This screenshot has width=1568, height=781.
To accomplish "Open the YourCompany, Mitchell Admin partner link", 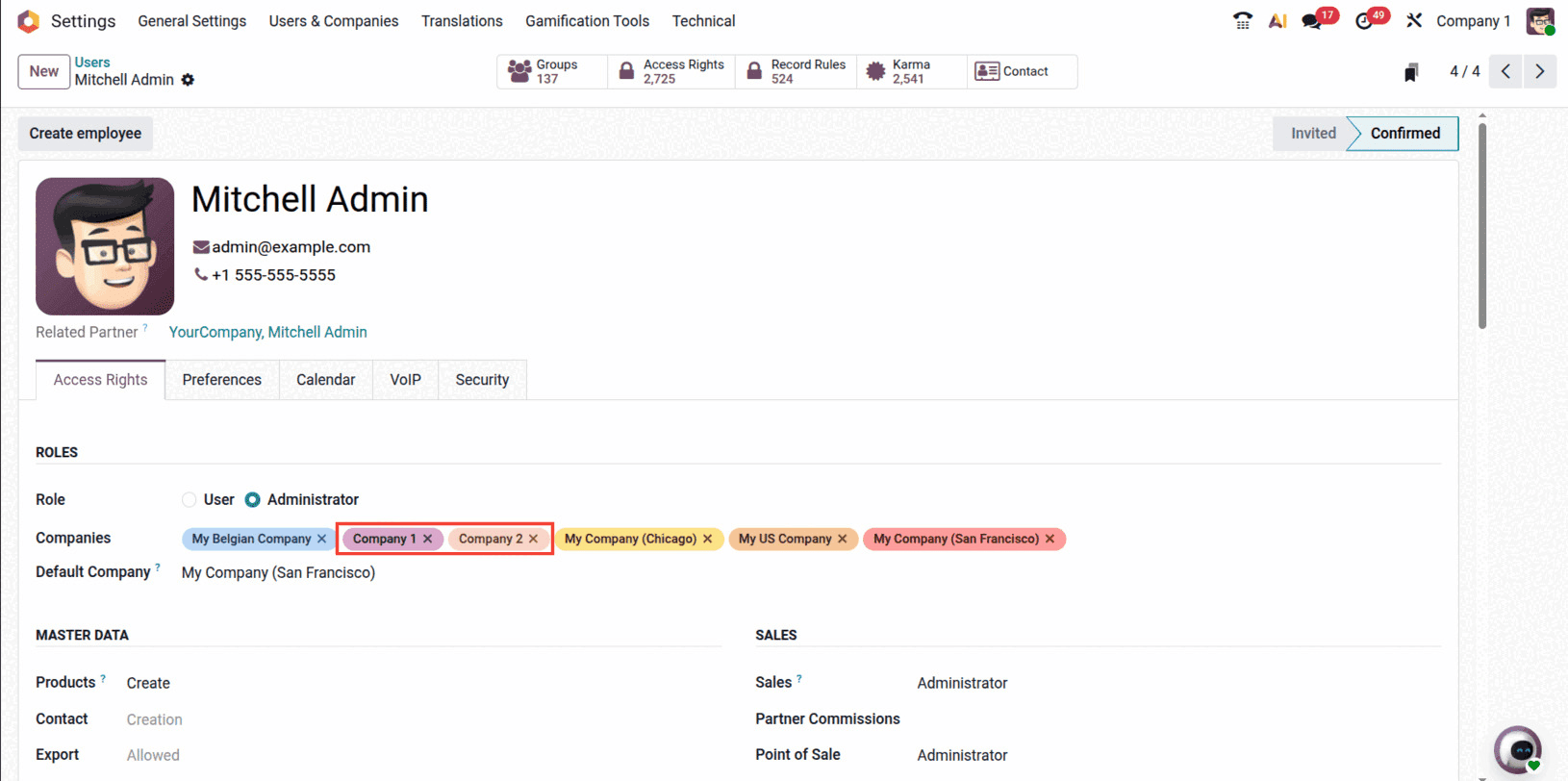I will (268, 333).
